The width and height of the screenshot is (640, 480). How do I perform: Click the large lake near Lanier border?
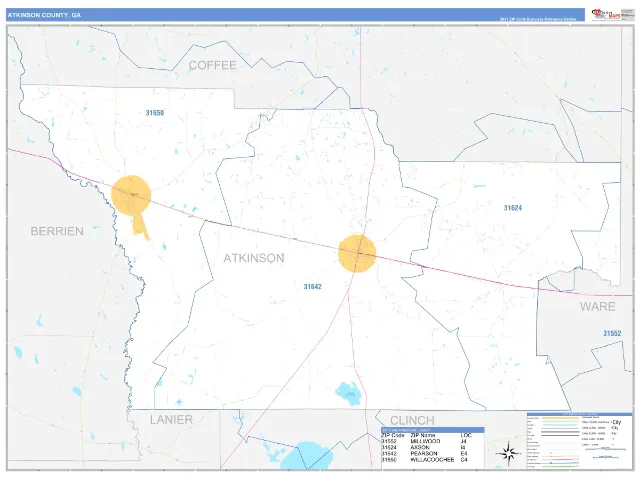point(307,455)
